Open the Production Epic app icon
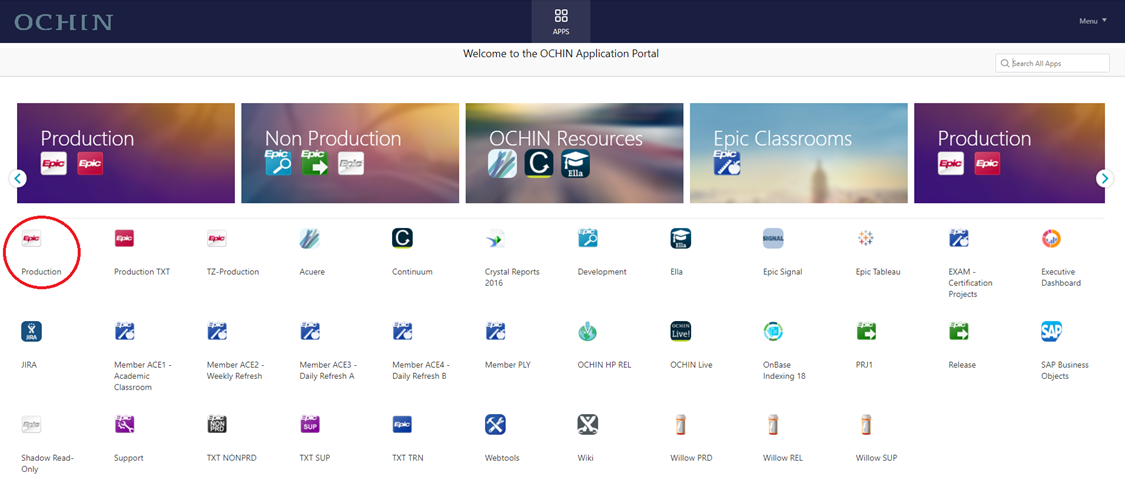1125x486 pixels. (x=32, y=239)
